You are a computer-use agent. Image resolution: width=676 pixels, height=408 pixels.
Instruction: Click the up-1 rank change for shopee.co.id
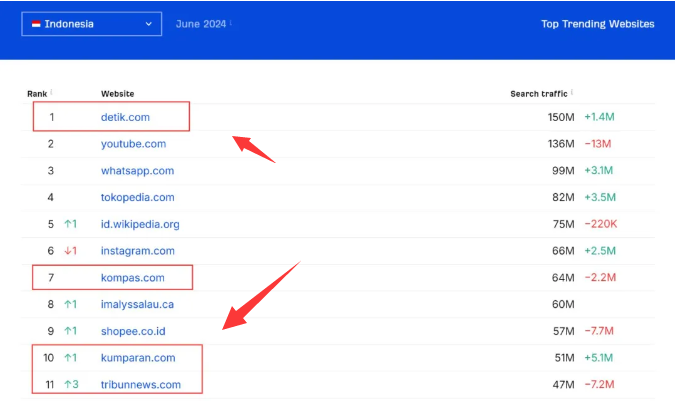point(71,331)
